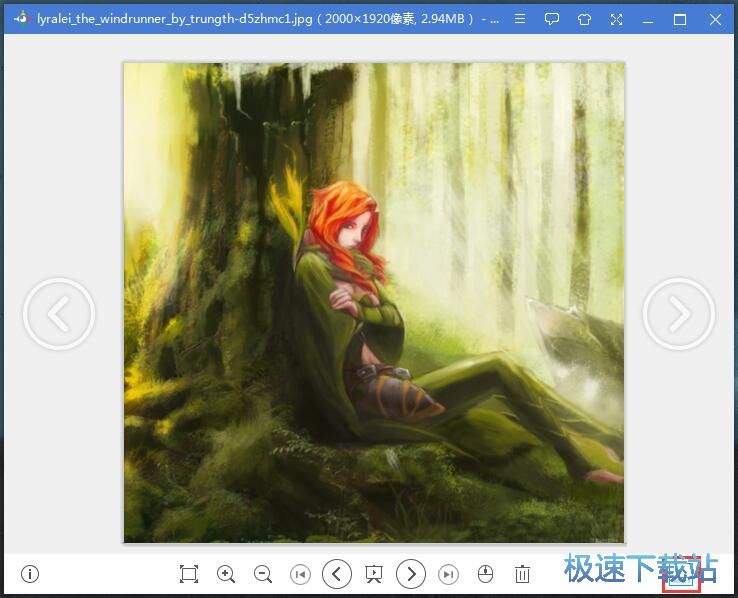Open the feedback chat bubble
738x598 pixels.
coord(552,19)
